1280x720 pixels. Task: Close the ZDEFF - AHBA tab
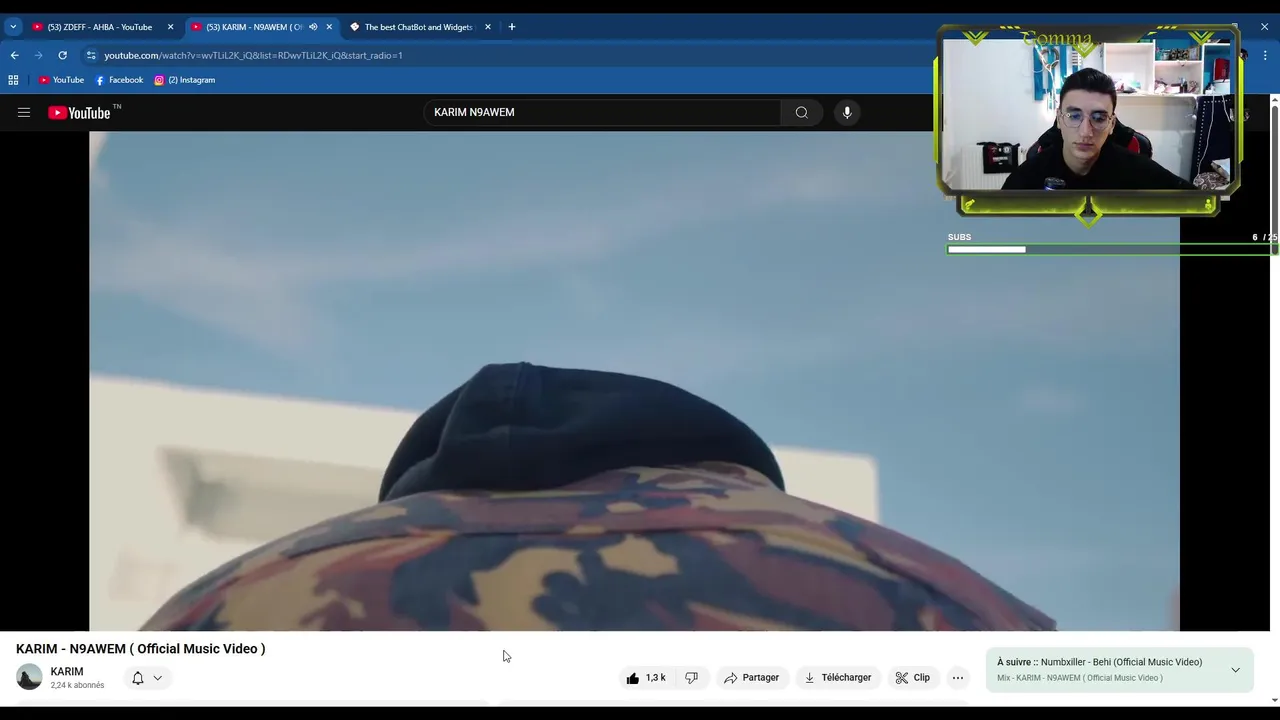tap(171, 27)
